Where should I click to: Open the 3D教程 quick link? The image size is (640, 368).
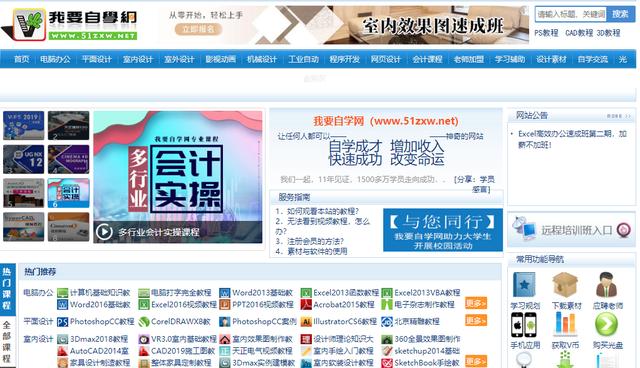(609, 33)
